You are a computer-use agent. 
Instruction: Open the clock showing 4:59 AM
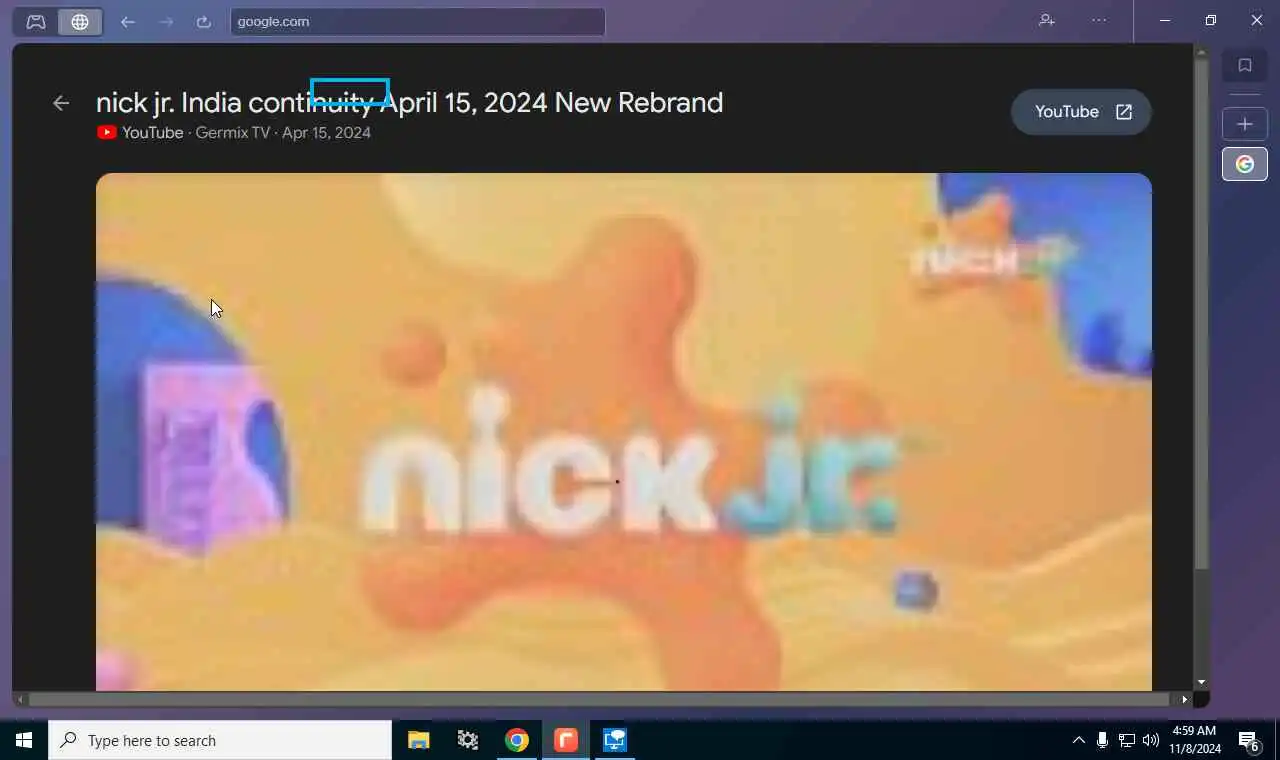coord(1195,740)
